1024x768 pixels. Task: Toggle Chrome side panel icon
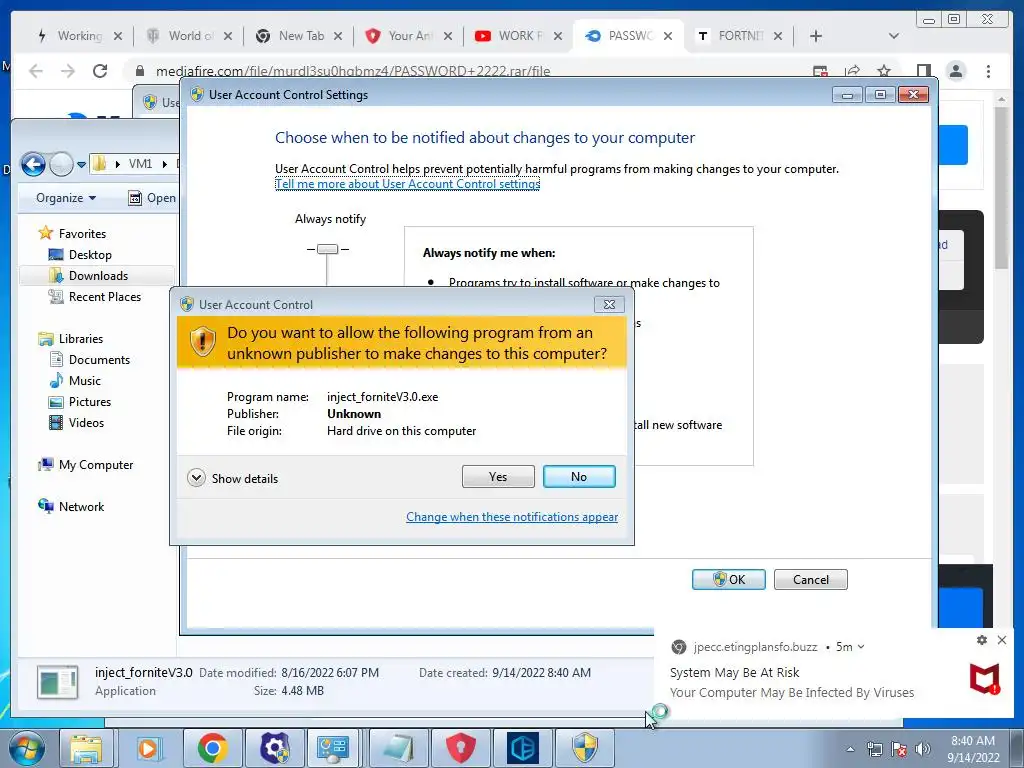coord(923,71)
